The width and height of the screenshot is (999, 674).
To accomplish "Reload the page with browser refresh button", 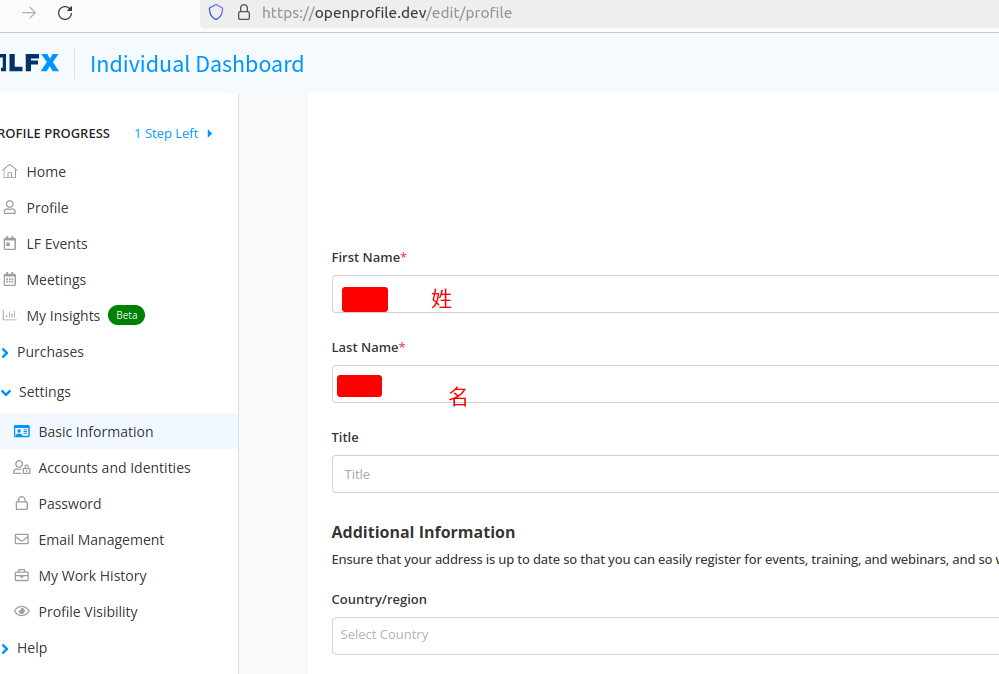I will 65,13.
